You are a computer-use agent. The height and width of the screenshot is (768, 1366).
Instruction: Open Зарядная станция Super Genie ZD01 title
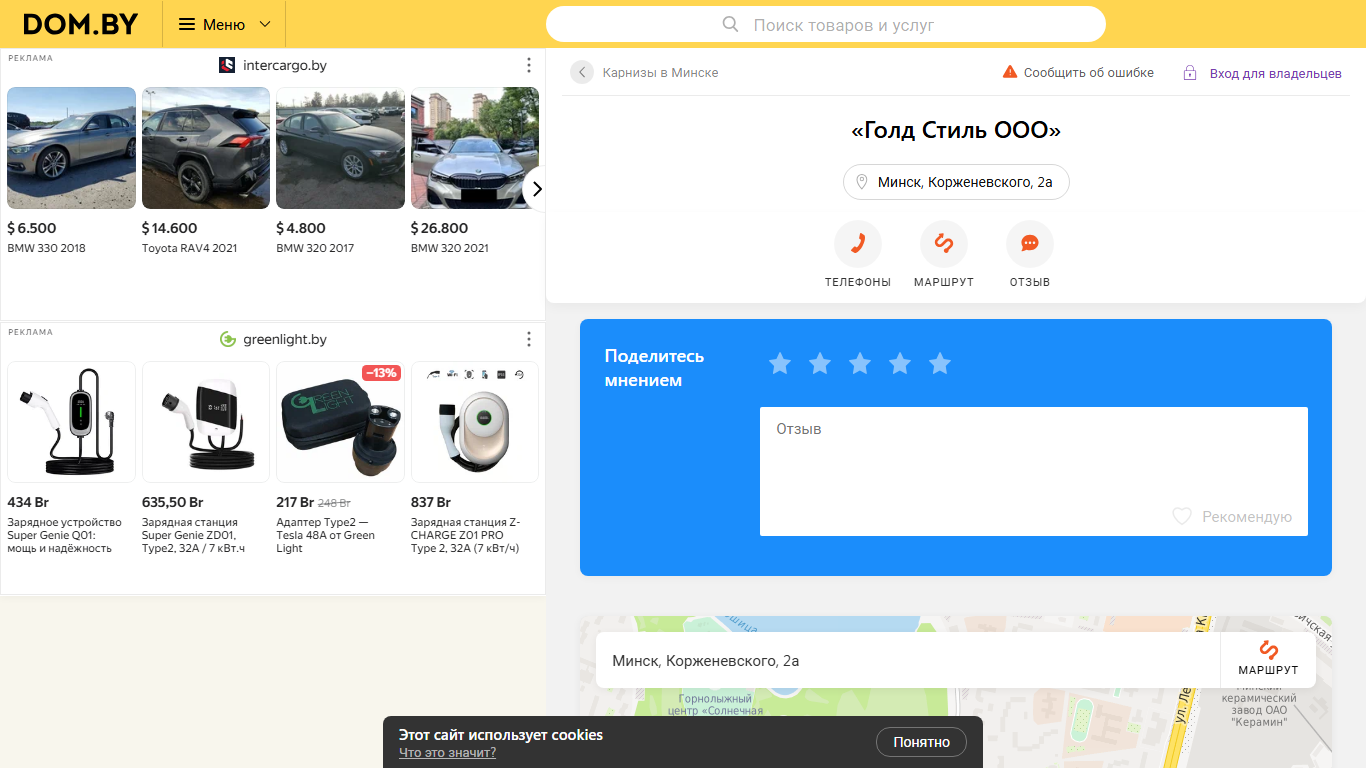point(194,535)
